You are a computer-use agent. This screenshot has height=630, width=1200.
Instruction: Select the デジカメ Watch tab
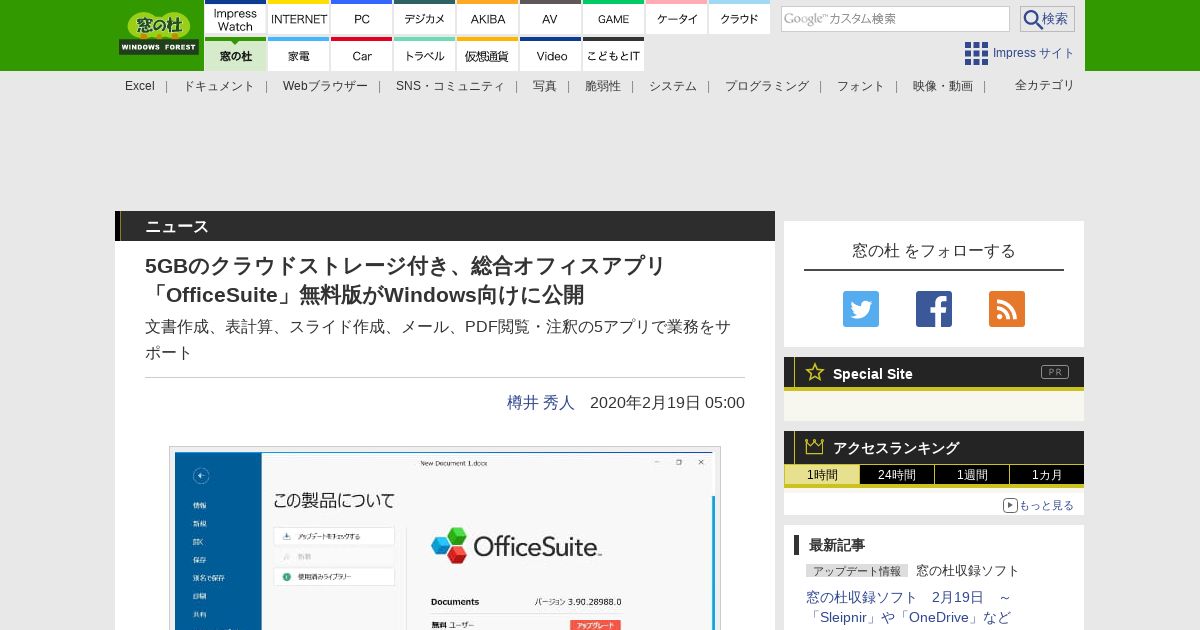coord(425,18)
